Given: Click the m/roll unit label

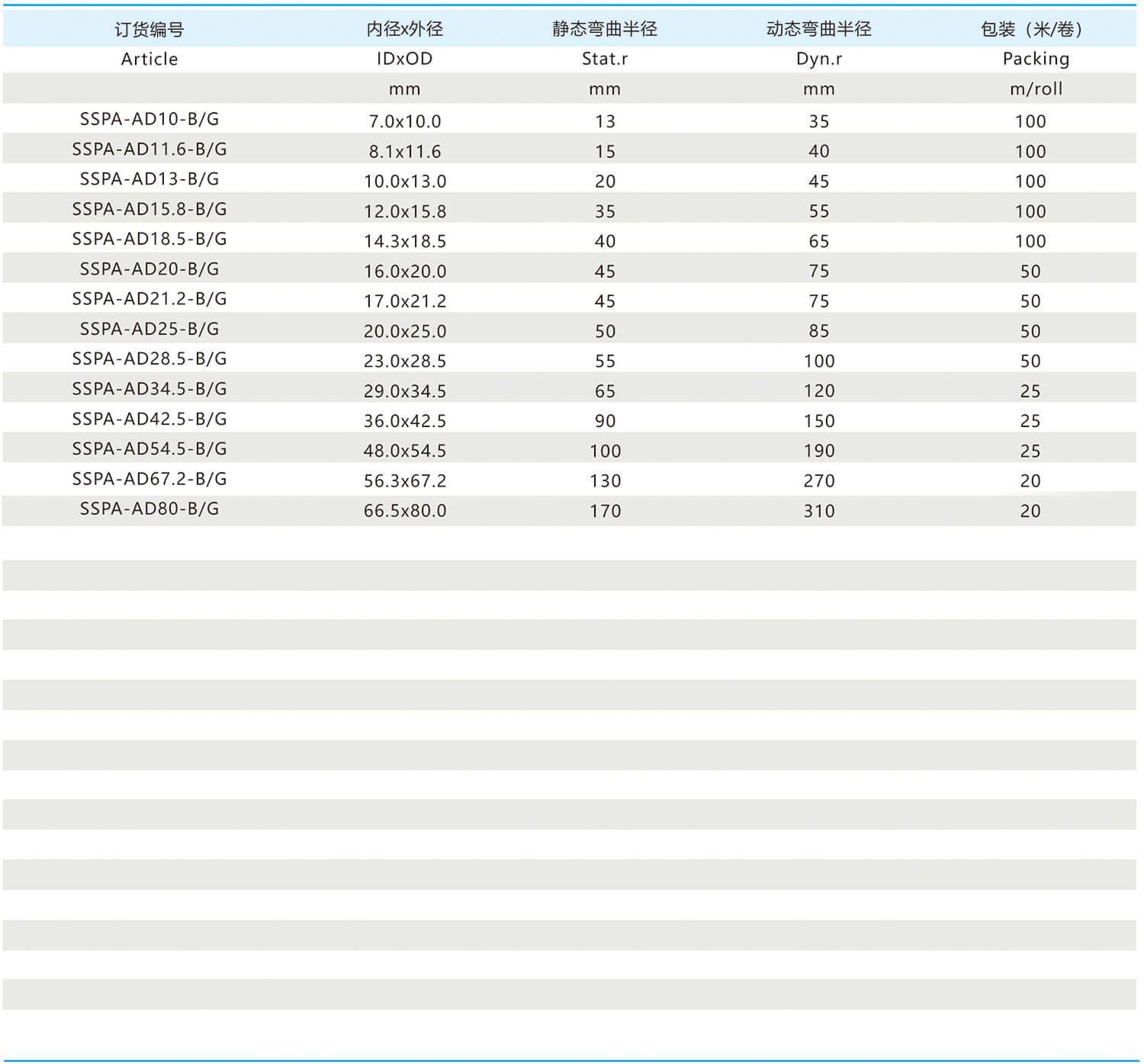Looking at the screenshot, I should point(1035,88).
